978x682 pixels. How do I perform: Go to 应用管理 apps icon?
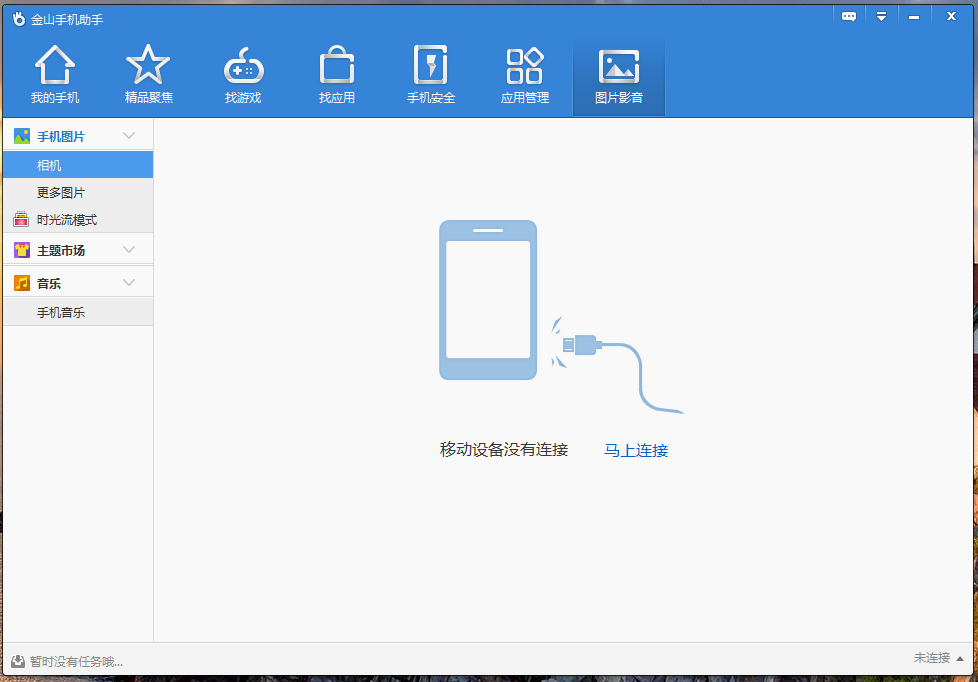coord(525,66)
